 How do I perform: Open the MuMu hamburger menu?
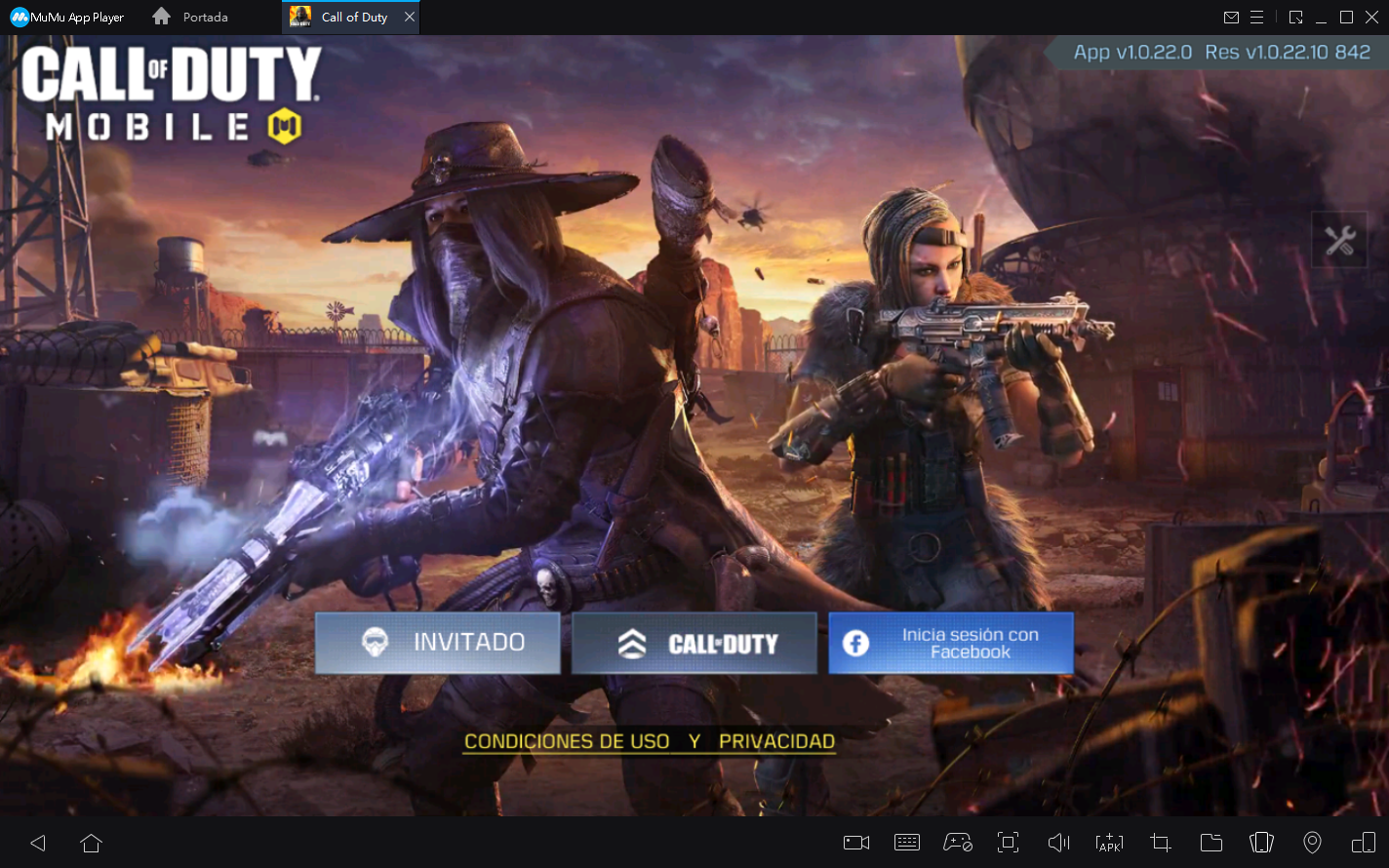pos(1257,18)
